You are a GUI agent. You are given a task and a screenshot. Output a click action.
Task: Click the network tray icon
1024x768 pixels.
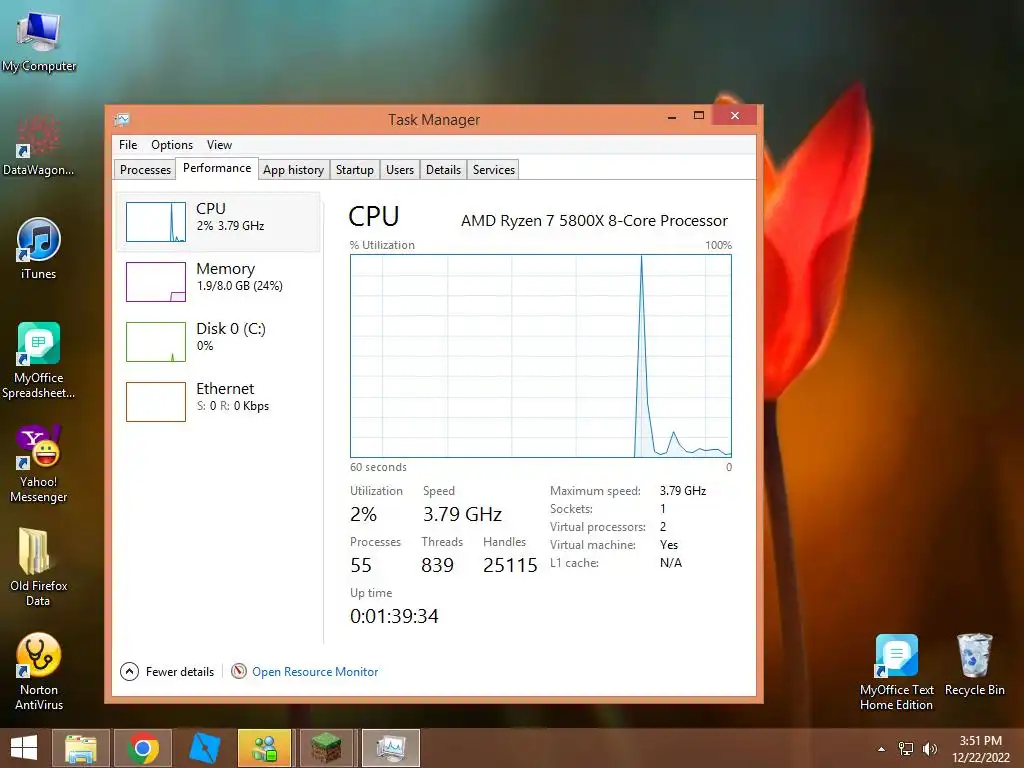tap(906, 749)
